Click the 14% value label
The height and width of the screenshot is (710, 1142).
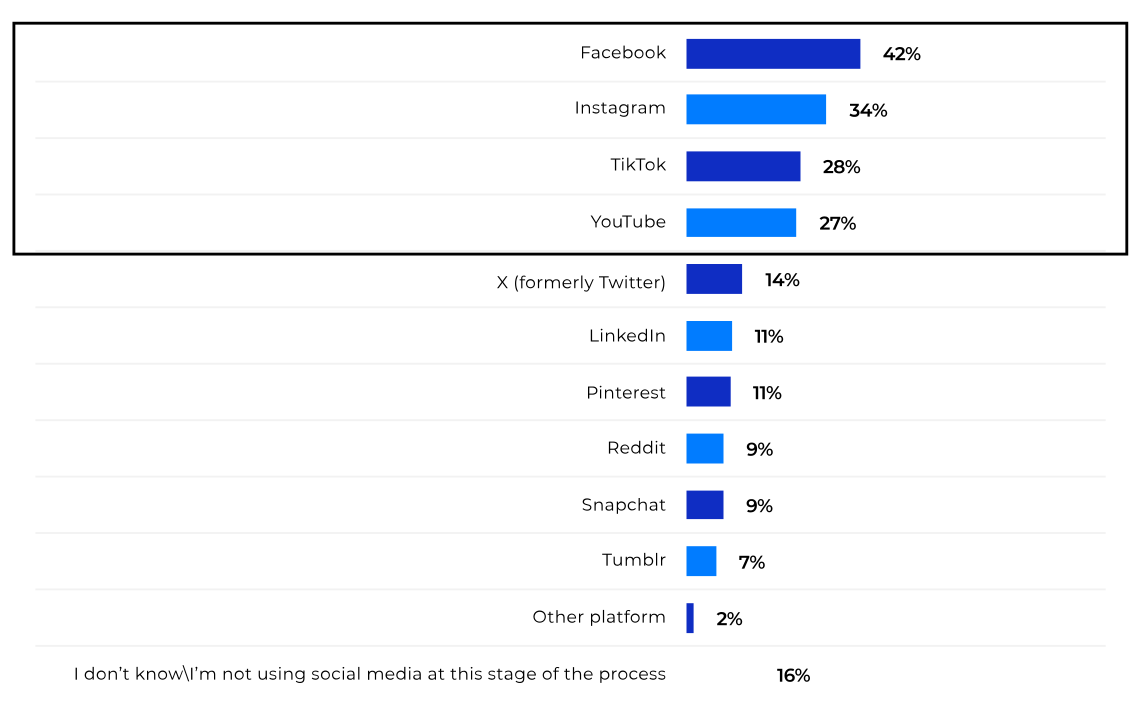pyautogui.click(x=782, y=280)
